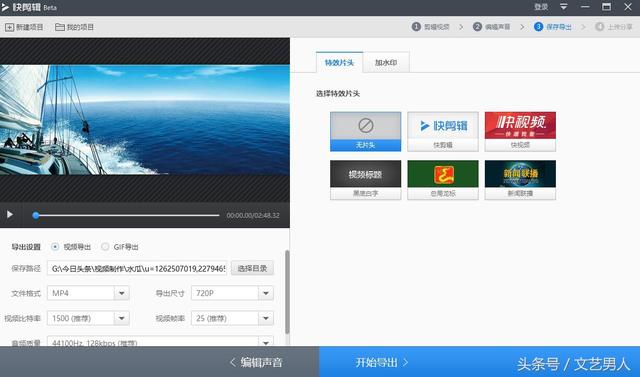Select 视频导出 radio button
640x377 pixels.
(55, 247)
